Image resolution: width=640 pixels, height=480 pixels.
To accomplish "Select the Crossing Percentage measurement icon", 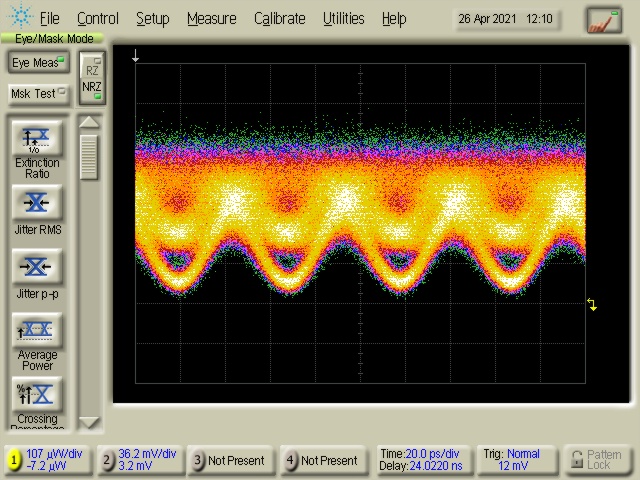I will [x=37, y=394].
